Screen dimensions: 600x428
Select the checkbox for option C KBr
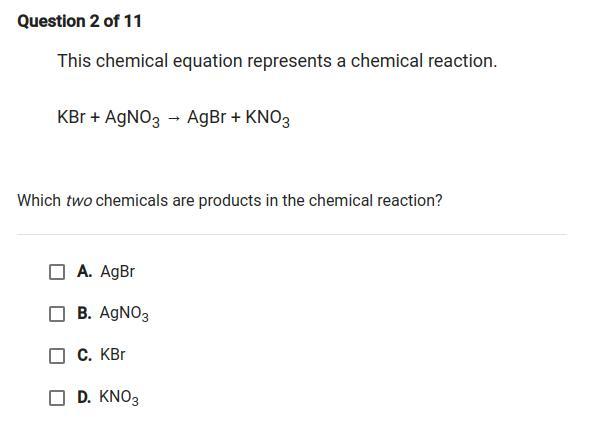pos(57,356)
